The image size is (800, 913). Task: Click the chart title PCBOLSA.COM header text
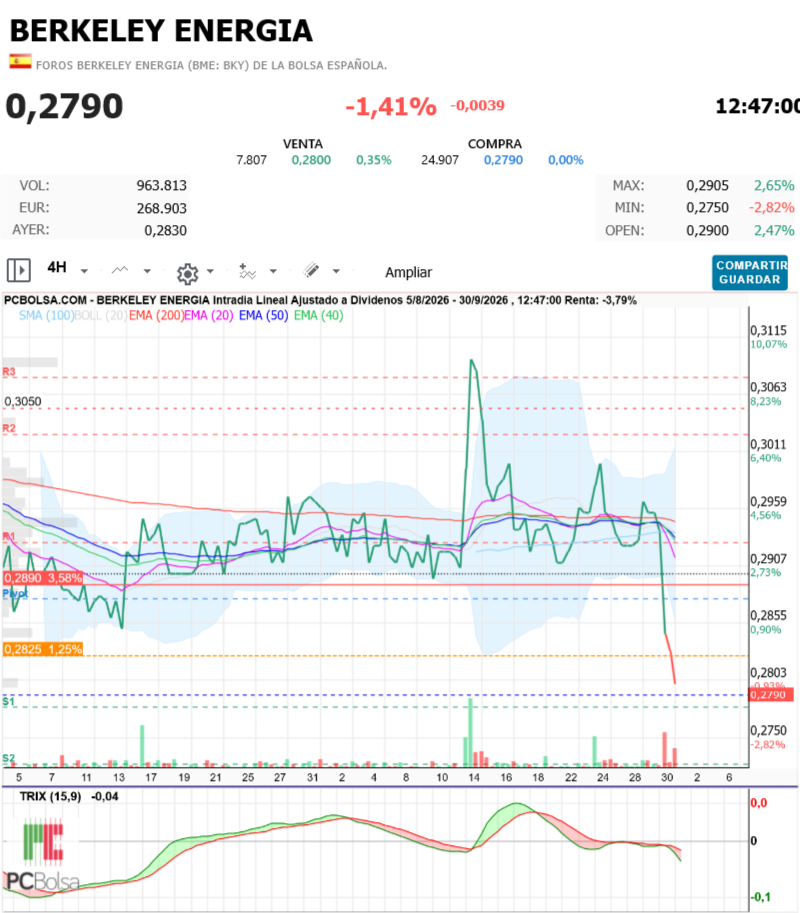coord(320,300)
